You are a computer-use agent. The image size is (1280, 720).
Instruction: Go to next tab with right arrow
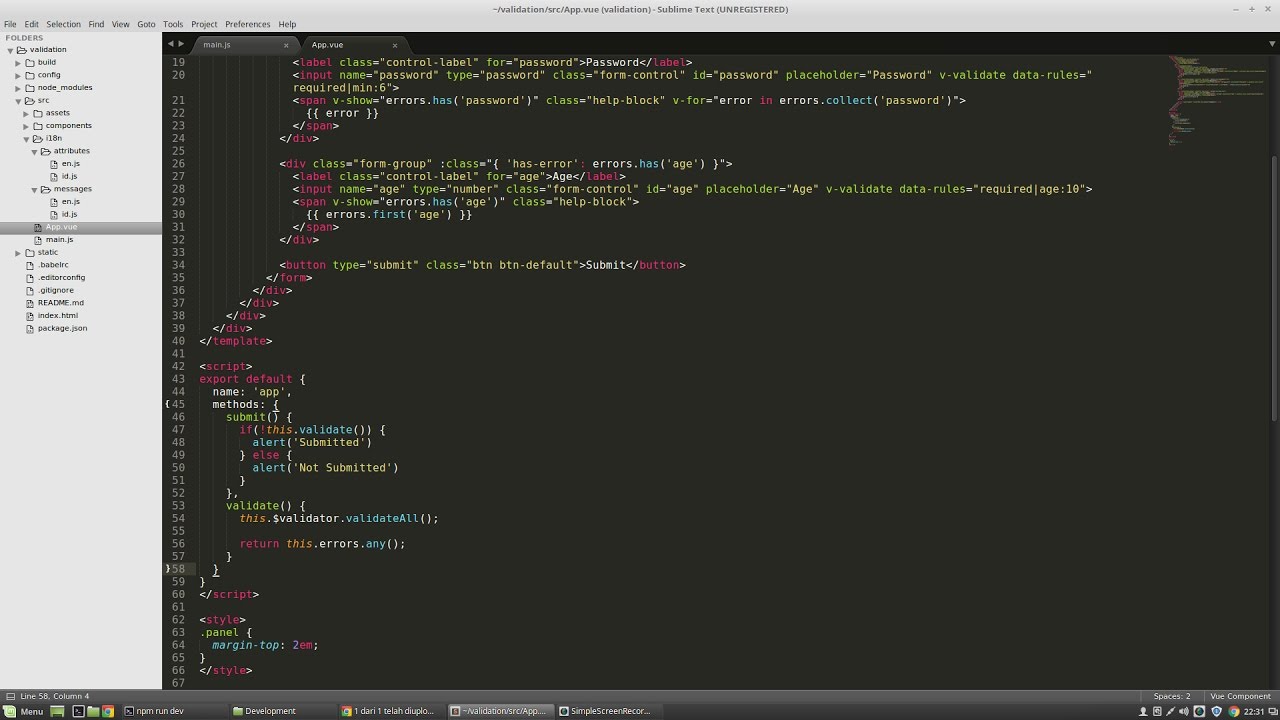[x=182, y=44]
